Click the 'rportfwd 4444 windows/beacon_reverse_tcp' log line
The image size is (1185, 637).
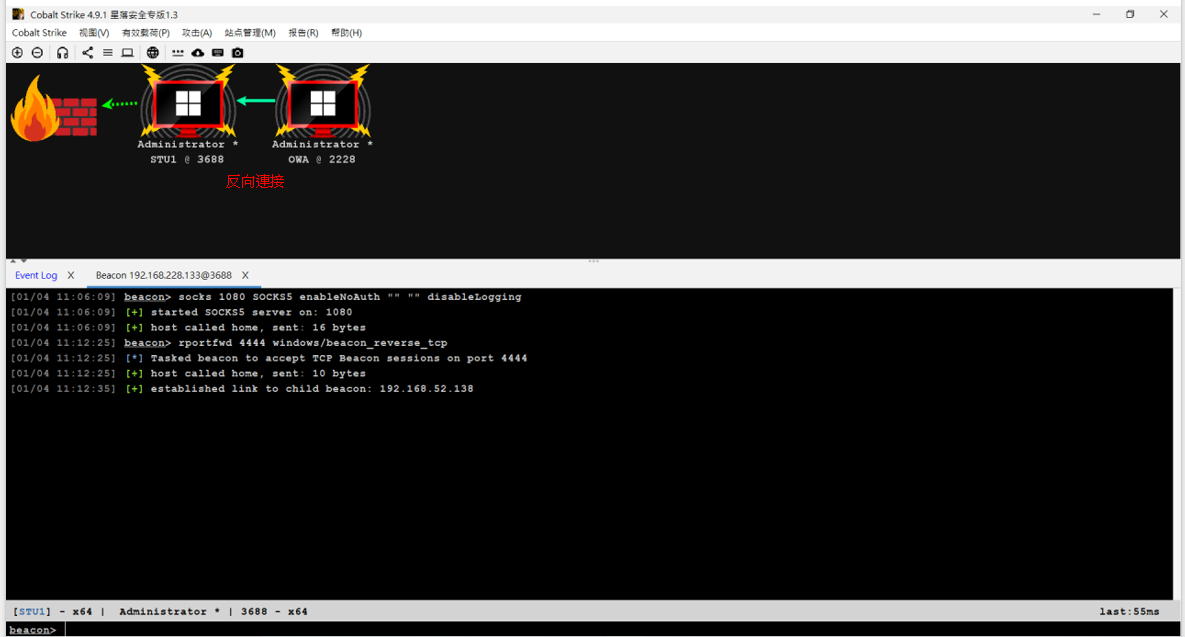click(x=229, y=343)
